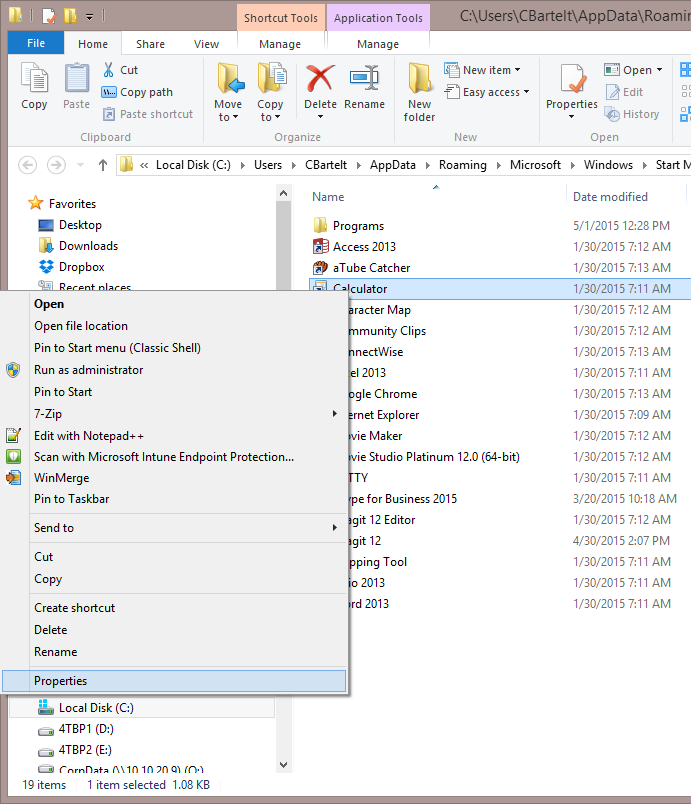Switch to the Share tab
Screen dimensions: 691x804
pos(150,44)
